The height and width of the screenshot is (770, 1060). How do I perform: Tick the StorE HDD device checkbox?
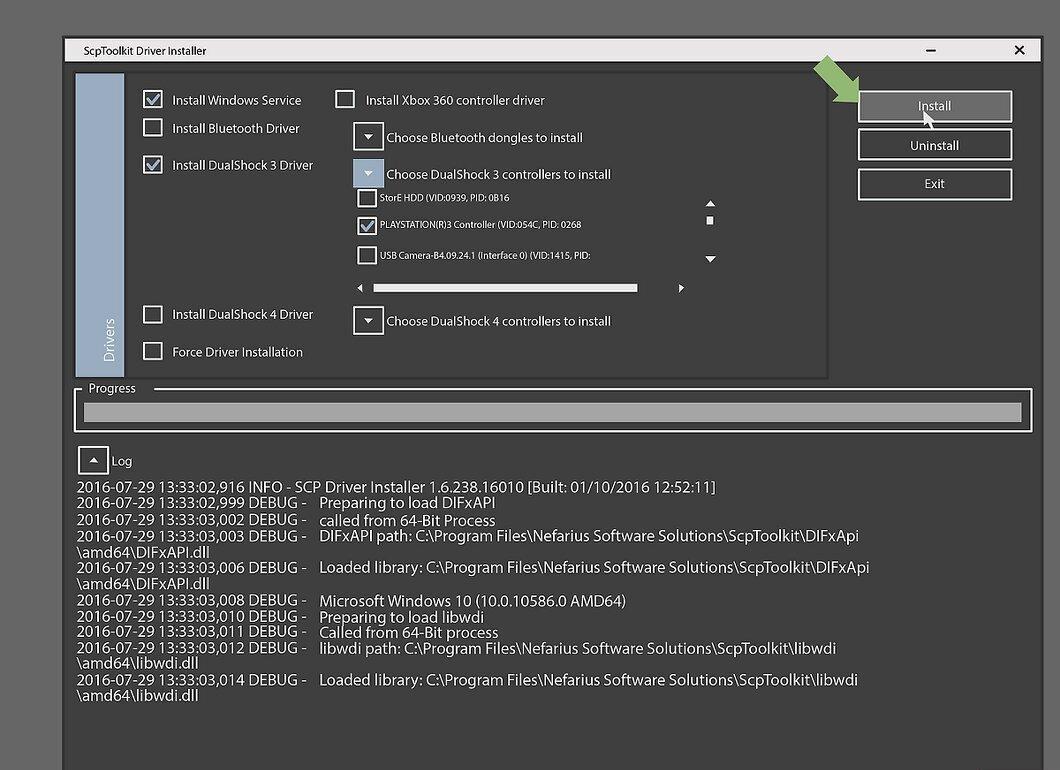pos(367,198)
